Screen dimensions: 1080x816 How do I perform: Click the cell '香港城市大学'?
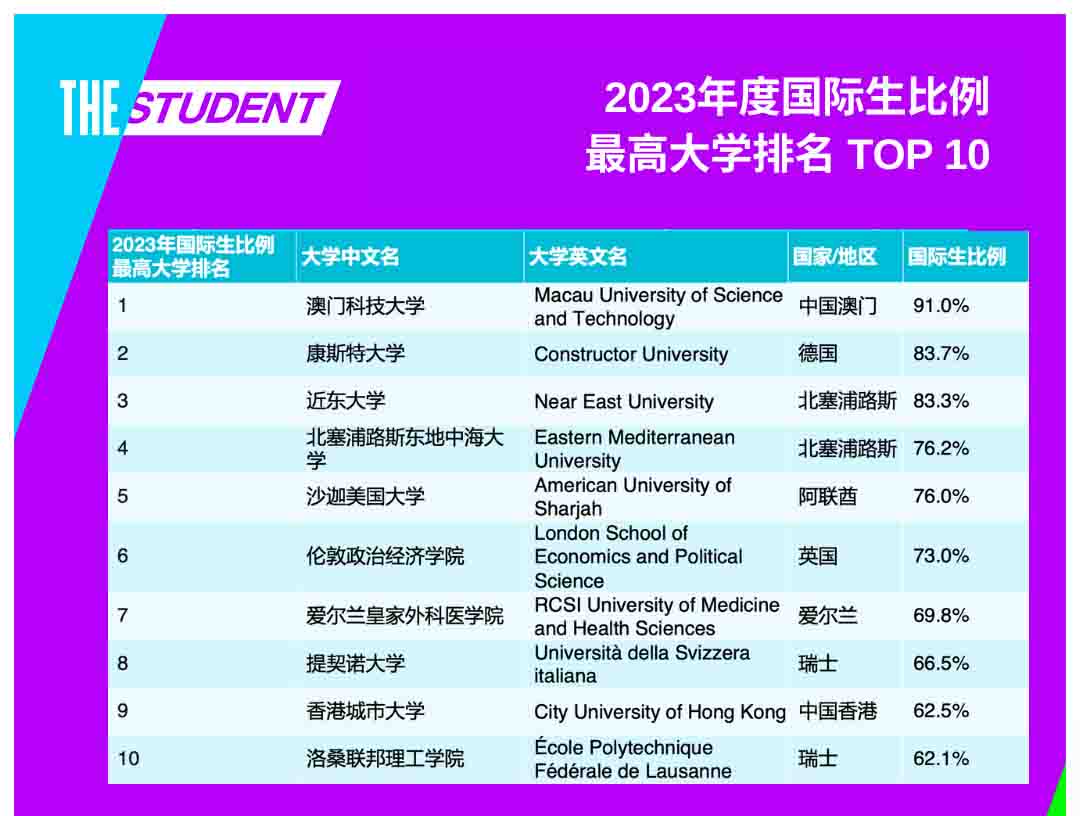pos(365,711)
